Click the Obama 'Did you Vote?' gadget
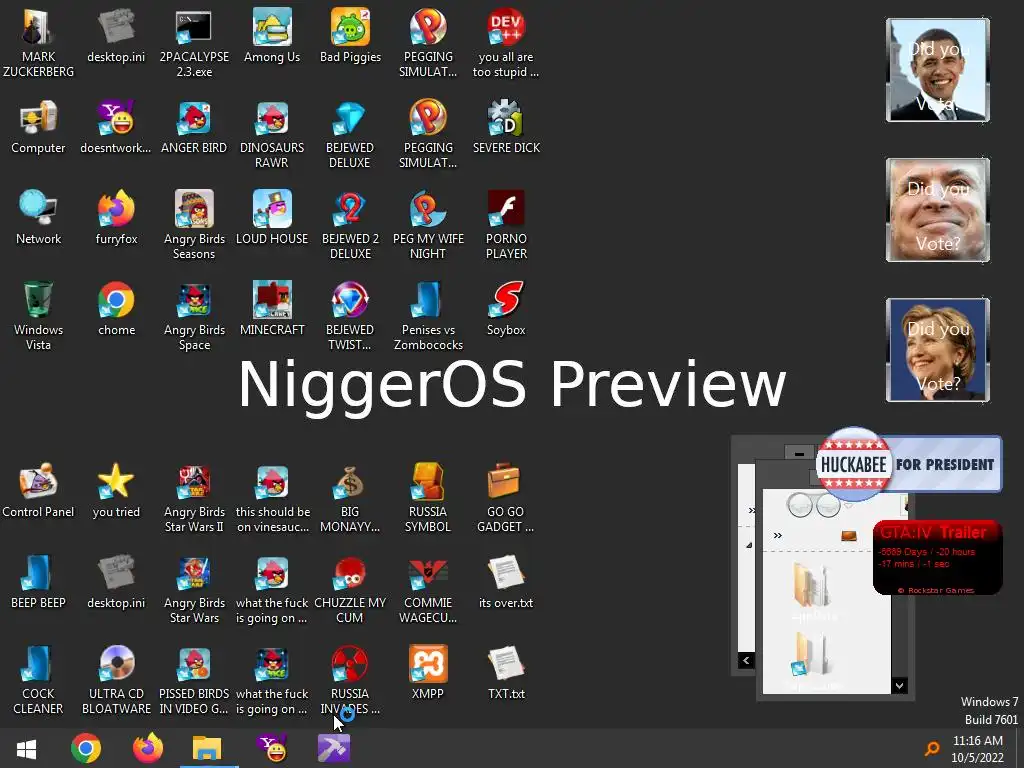 point(938,70)
